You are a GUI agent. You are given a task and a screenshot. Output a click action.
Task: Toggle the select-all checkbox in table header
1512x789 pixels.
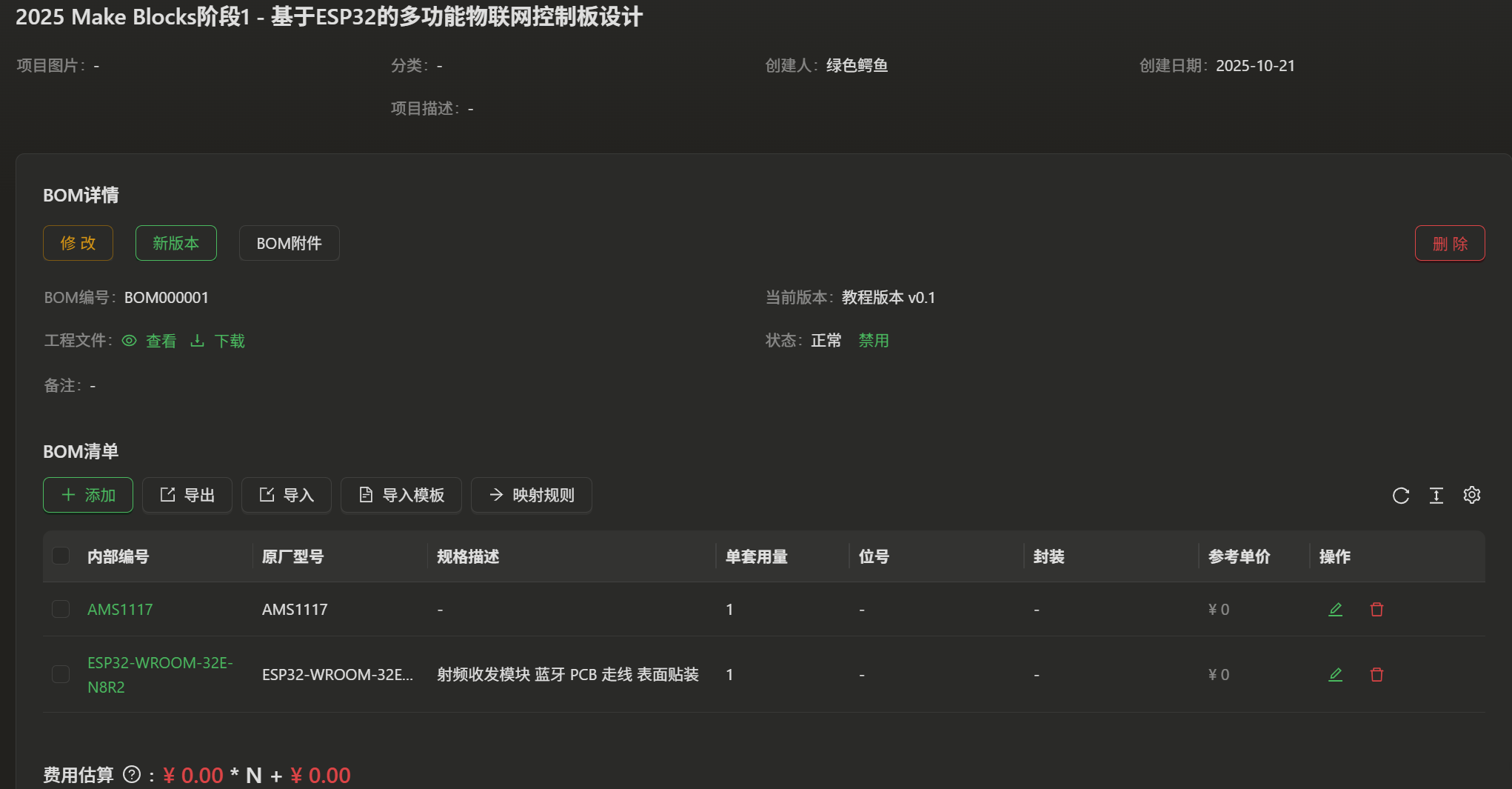(61, 556)
